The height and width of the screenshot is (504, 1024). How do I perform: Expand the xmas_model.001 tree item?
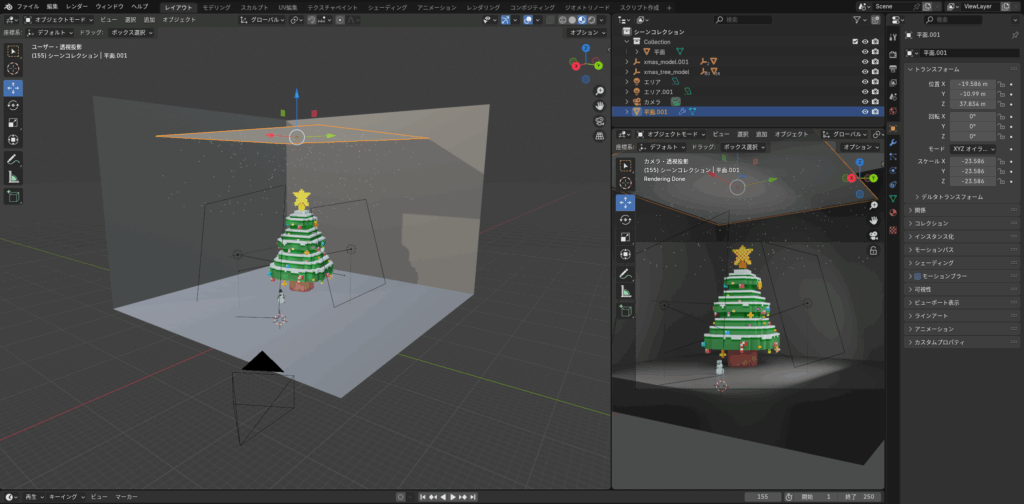tap(627, 62)
